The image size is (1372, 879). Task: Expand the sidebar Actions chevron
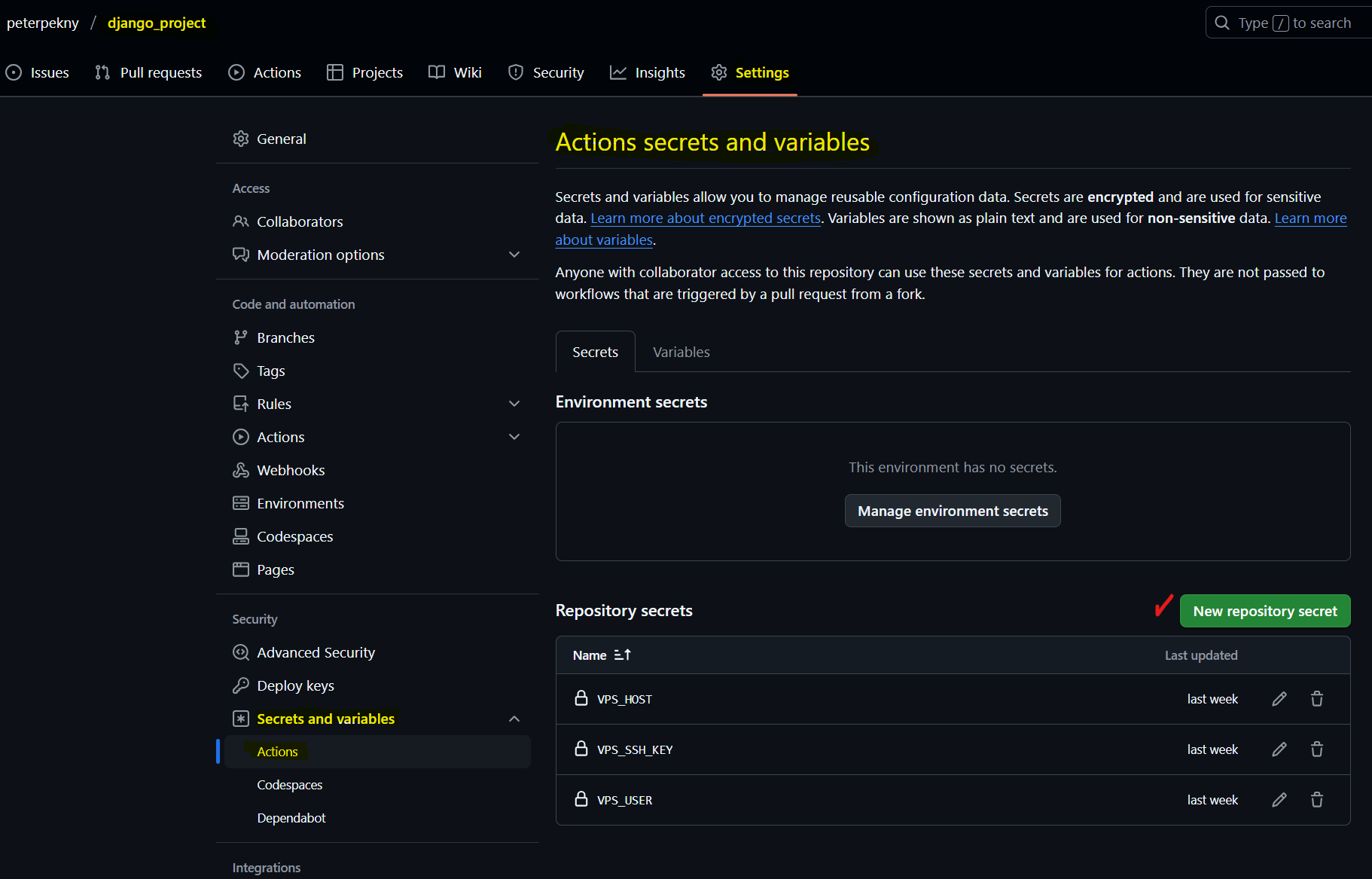pos(514,437)
